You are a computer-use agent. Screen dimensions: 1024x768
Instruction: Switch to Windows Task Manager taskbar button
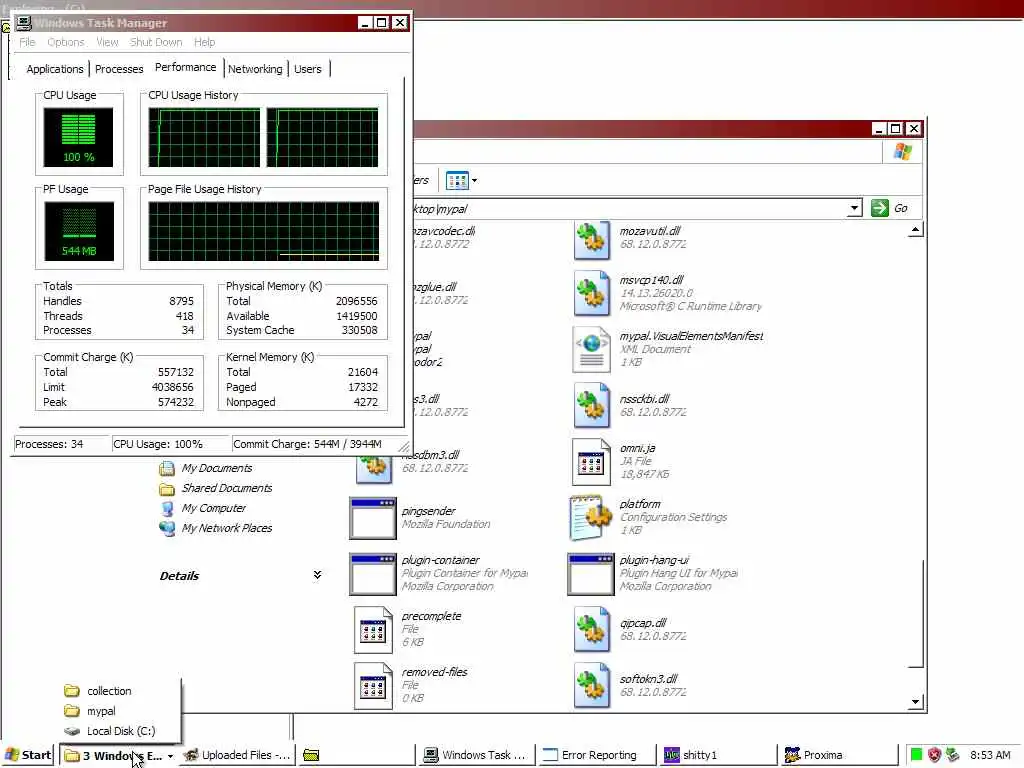[475, 755]
